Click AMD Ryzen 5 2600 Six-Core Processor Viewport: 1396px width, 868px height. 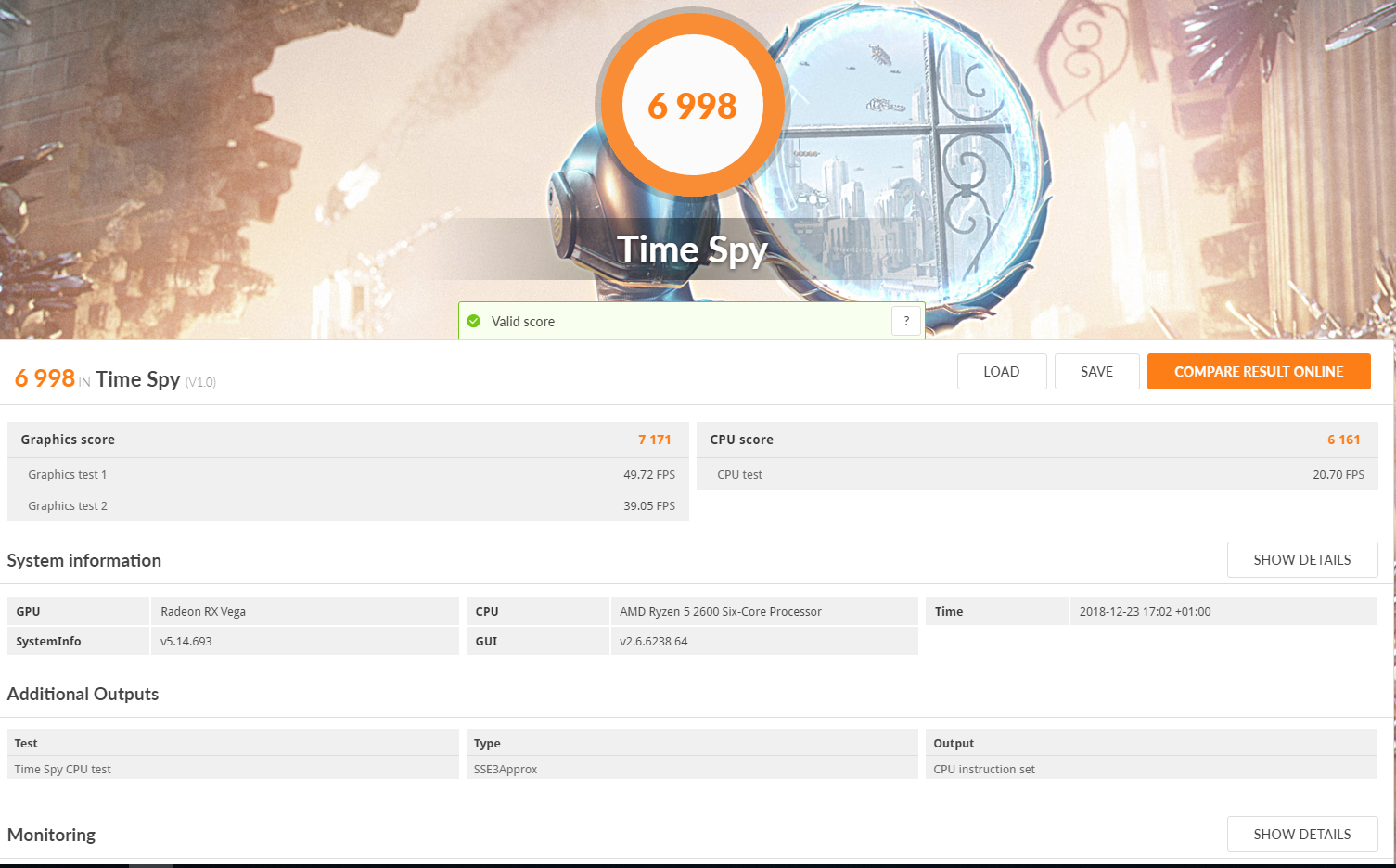[721, 611]
